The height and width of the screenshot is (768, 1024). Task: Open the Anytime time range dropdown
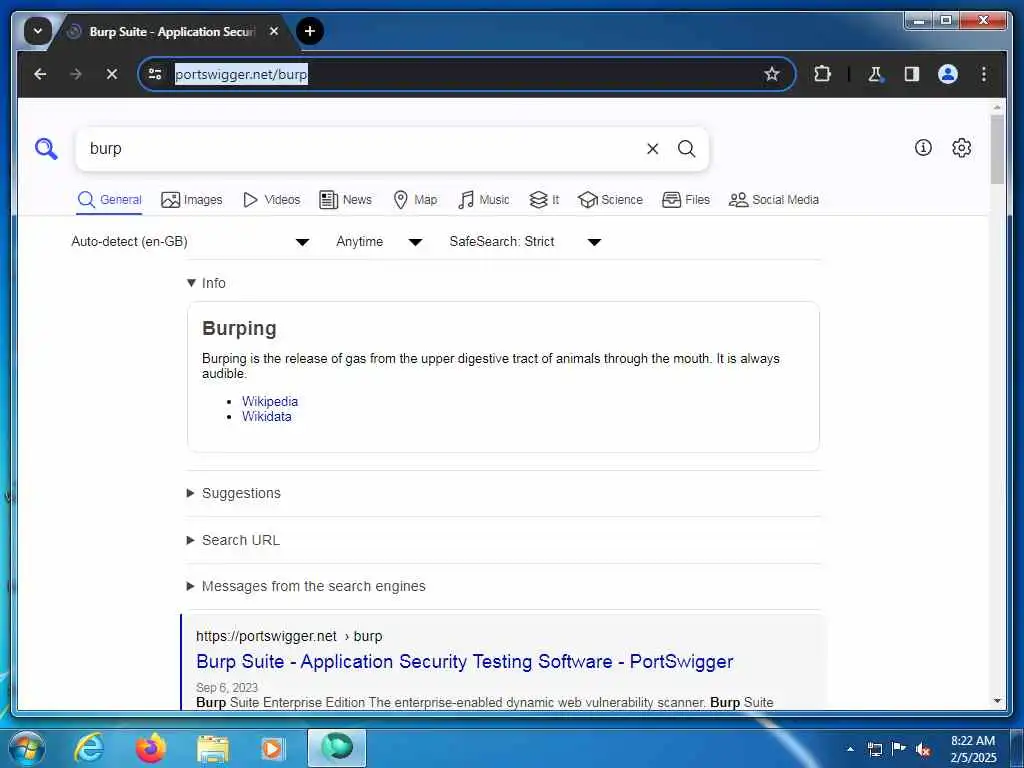[379, 242]
